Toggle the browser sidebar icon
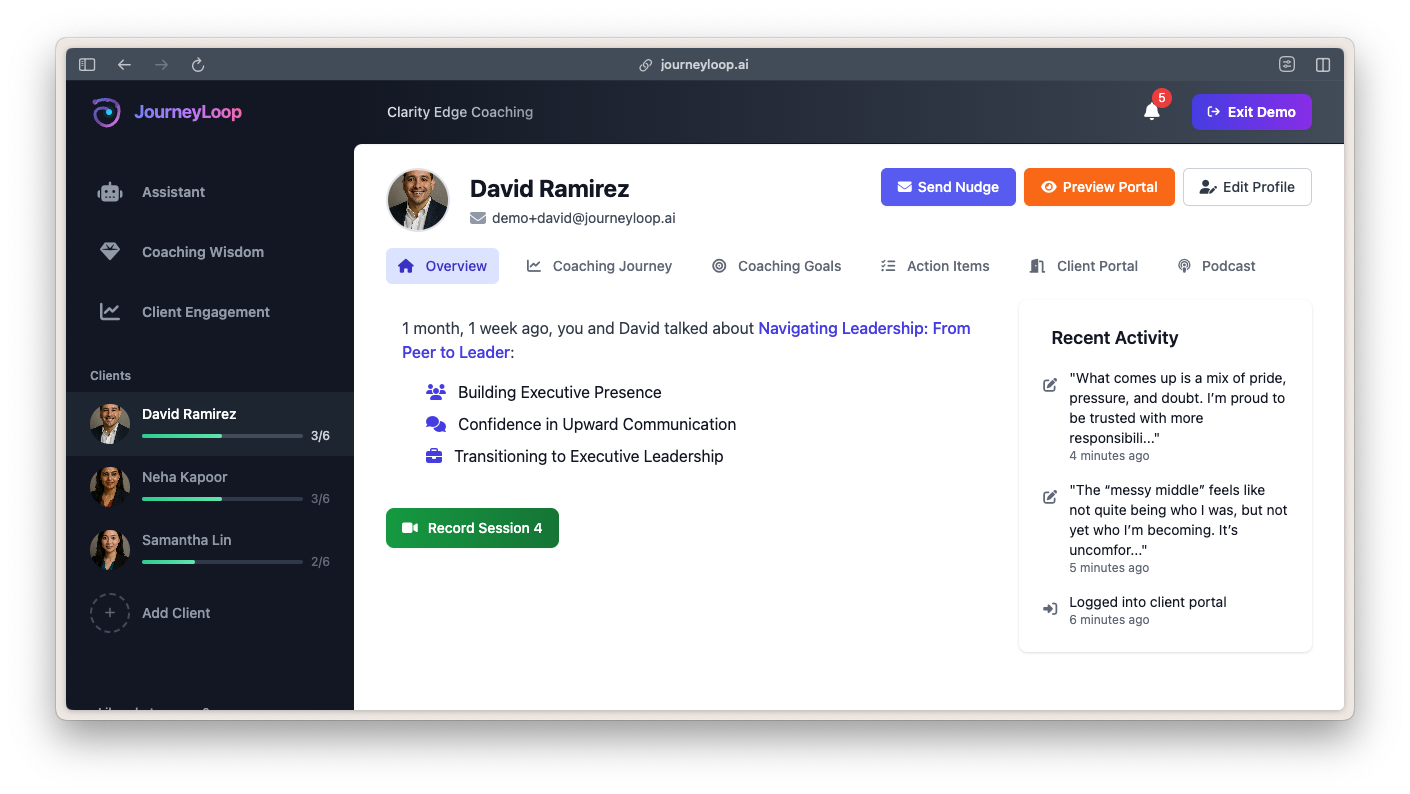1410x794 pixels. pyautogui.click(x=87, y=65)
